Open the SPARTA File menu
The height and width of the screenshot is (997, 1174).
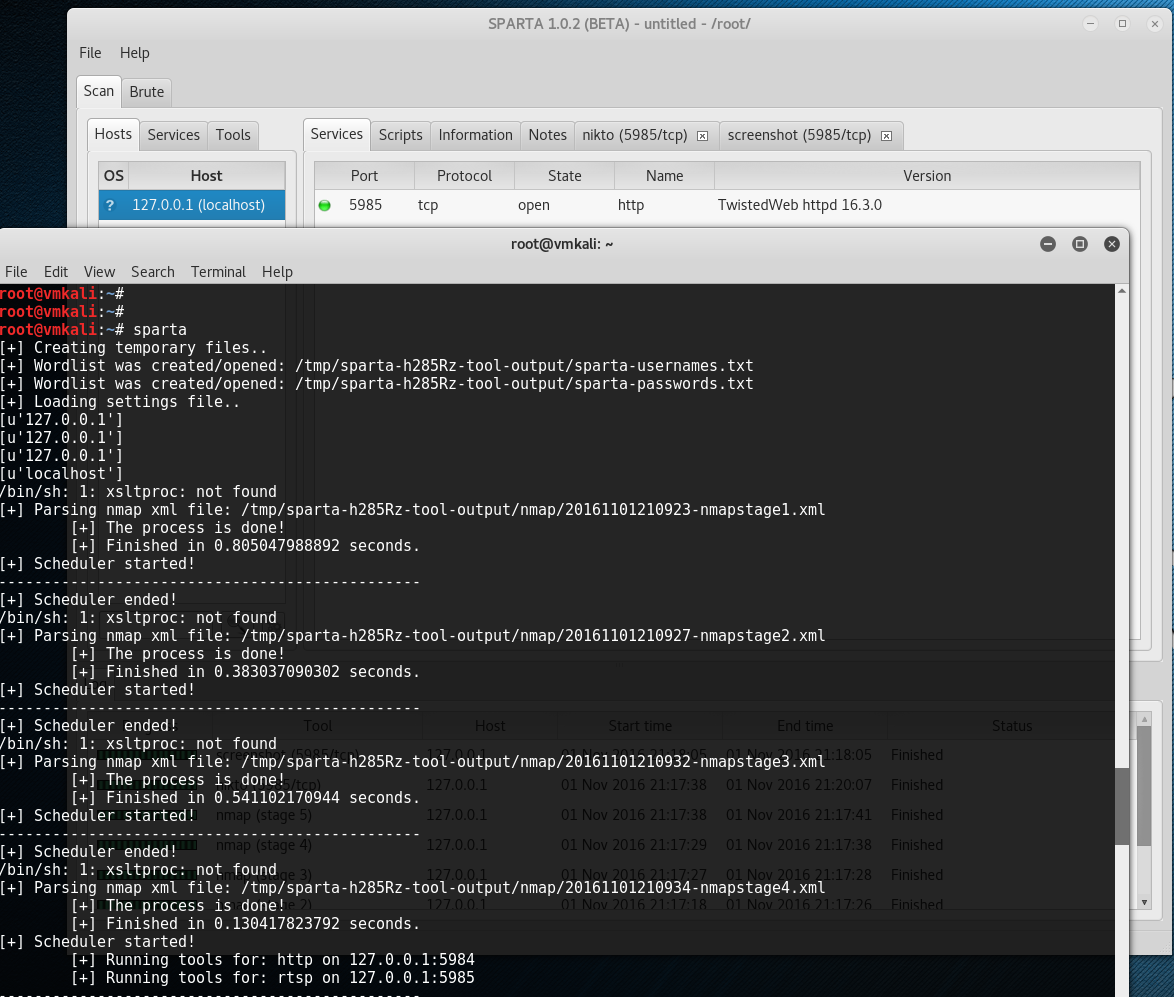[90, 53]
